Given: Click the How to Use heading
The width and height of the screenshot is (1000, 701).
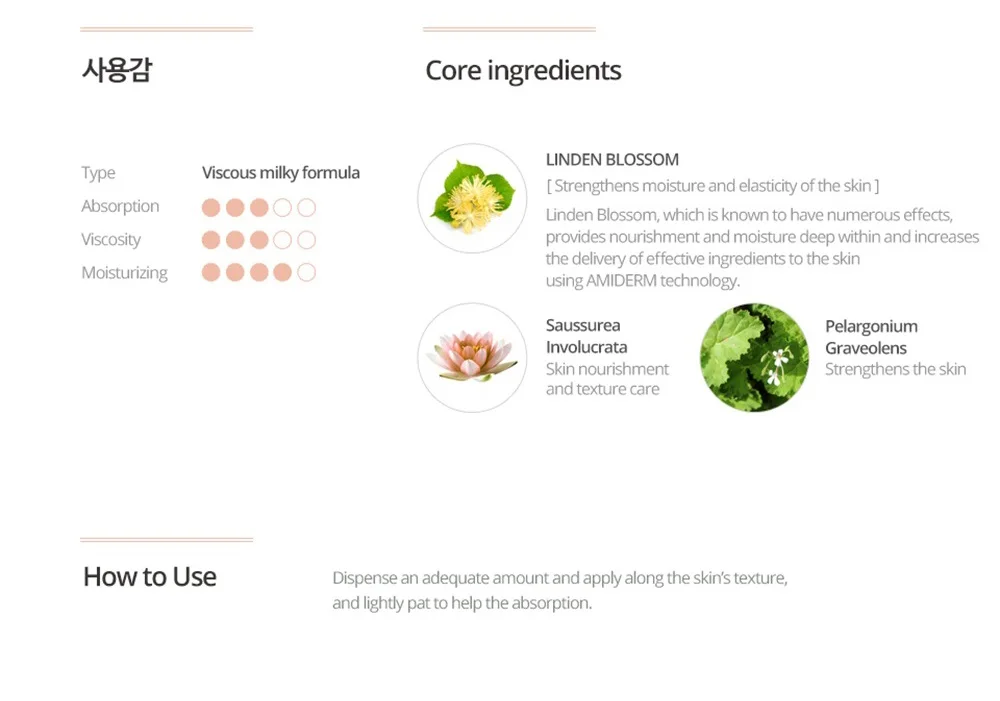Looking at the screenshot, I should [x=150, y=577].
